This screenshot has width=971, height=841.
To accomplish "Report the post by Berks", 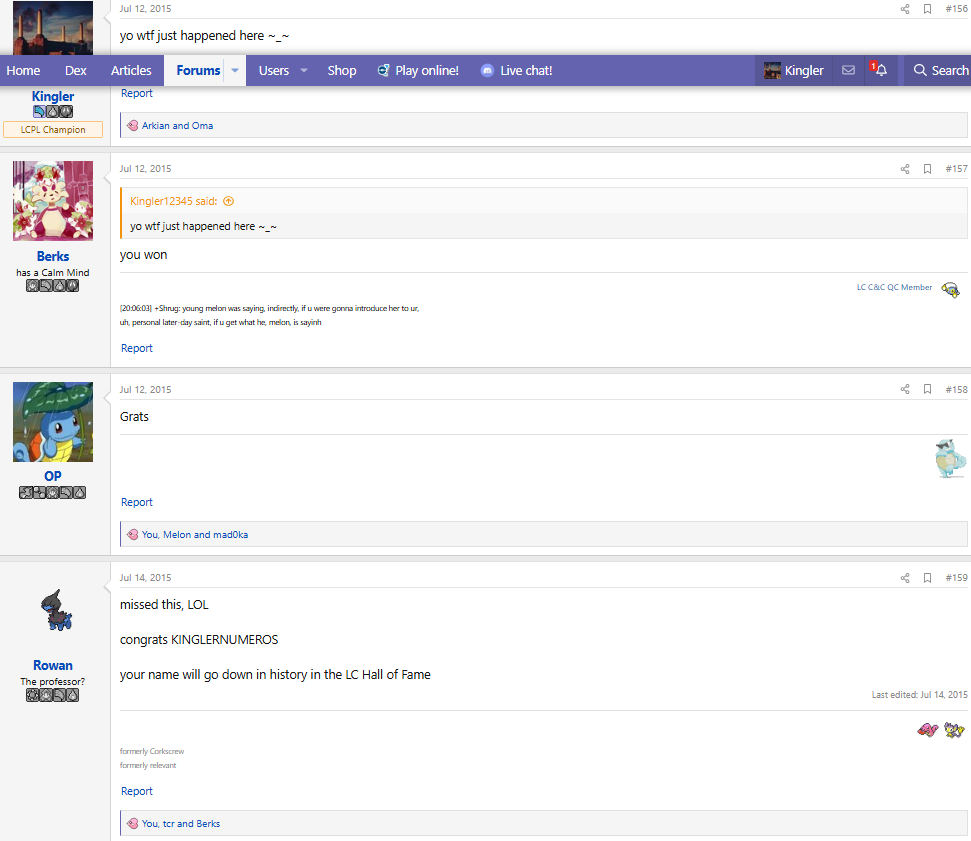I will click(x=137, y=348).
